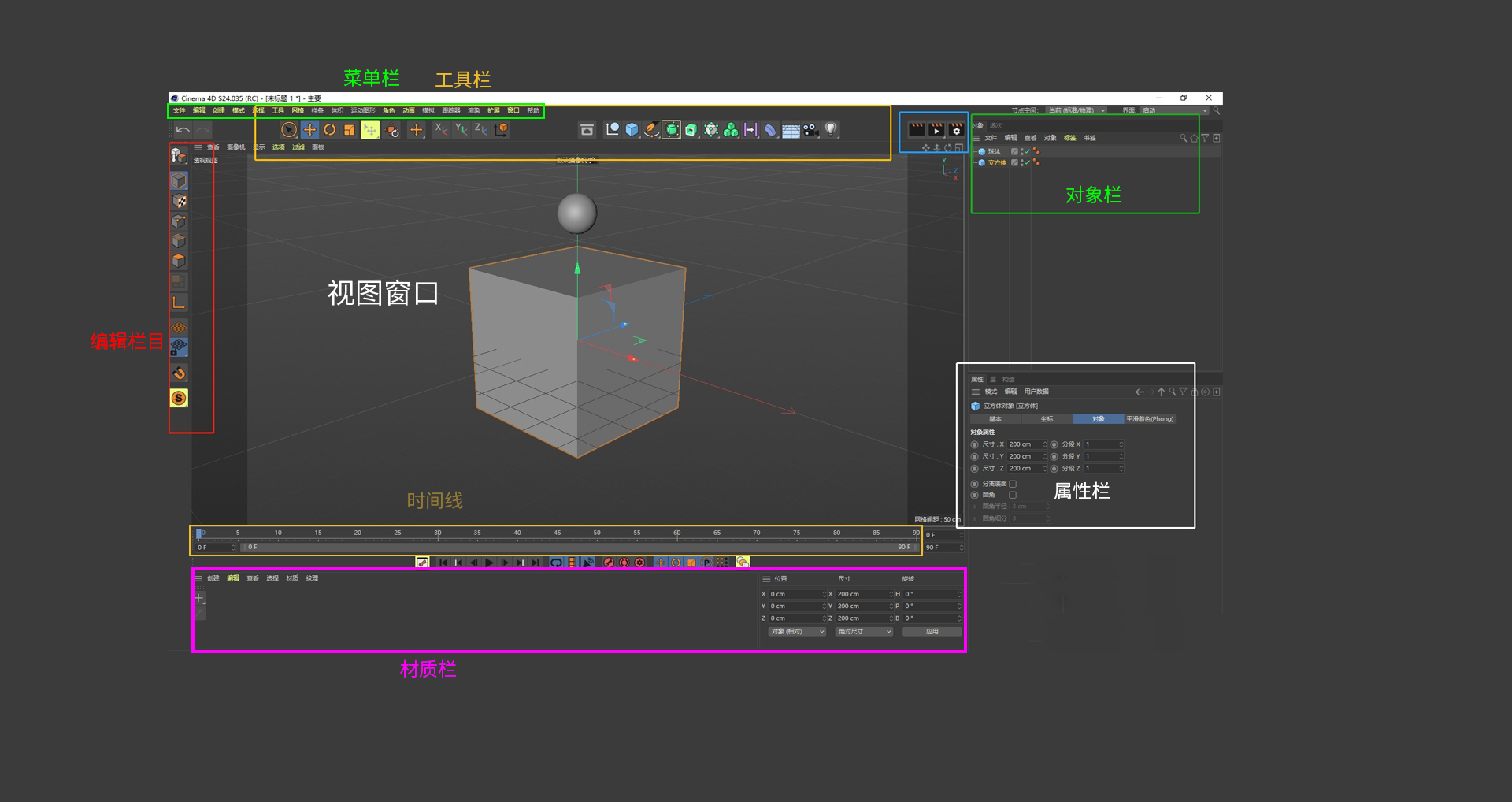Select the Pen spline tool icon
This screenshot has width=1512, height=802.
click(x=652, y=129)
